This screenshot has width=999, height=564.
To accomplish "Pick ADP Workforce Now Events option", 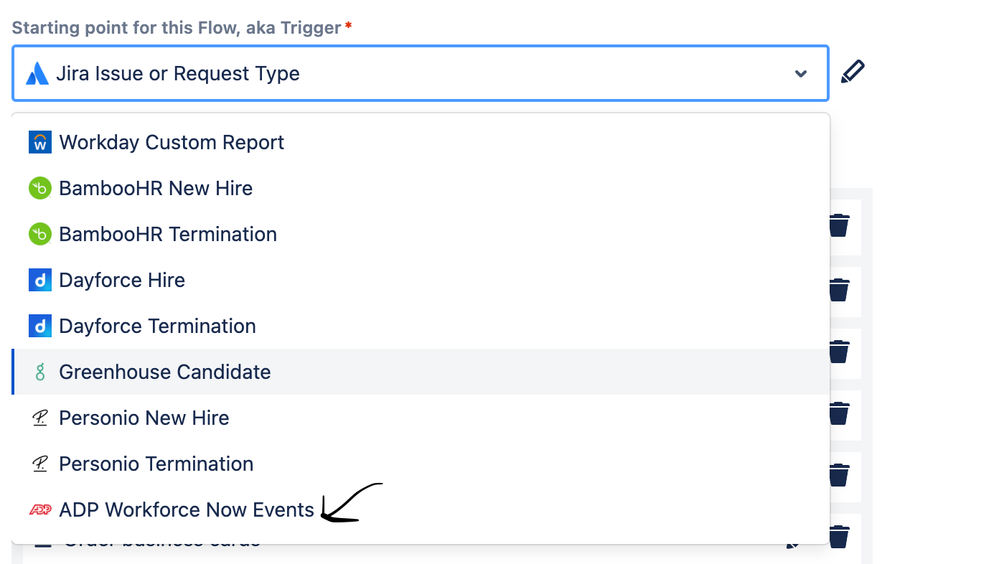I will pos(420,509).
